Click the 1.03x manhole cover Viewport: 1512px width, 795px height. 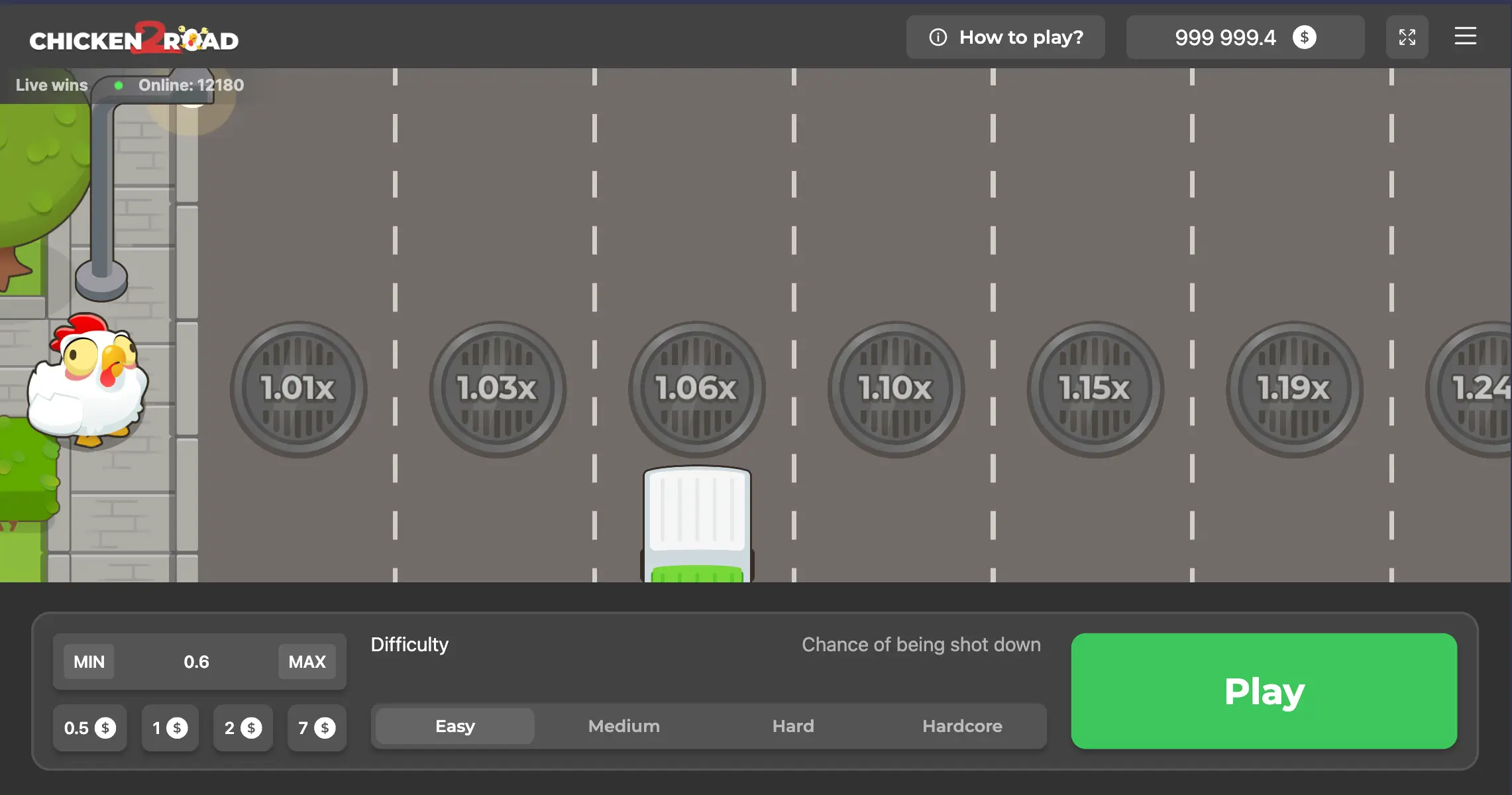[498, 389]
